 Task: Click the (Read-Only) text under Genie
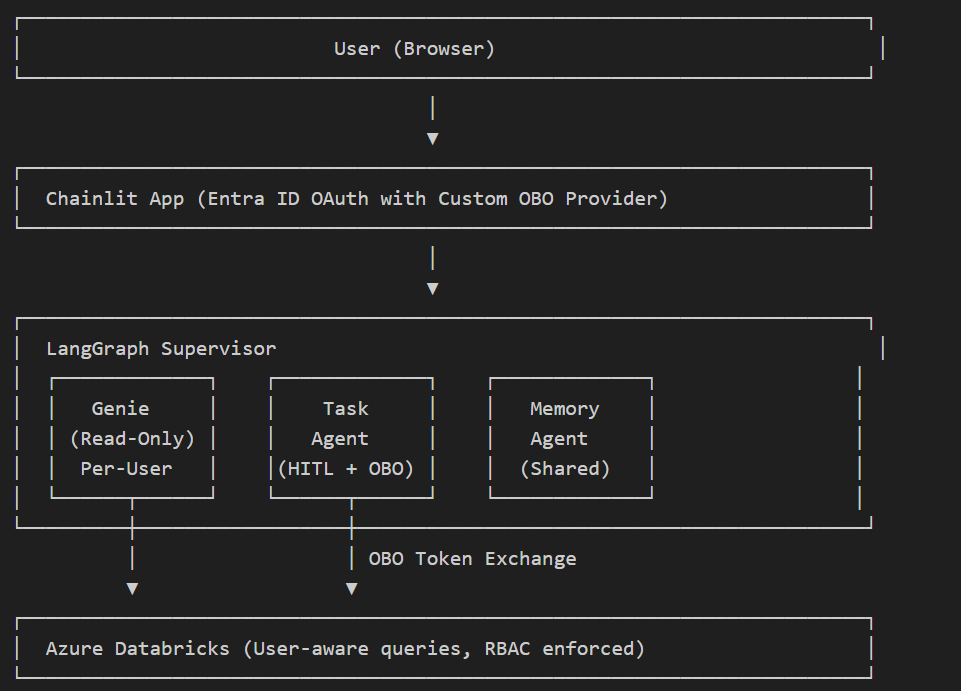coord(132,438)
